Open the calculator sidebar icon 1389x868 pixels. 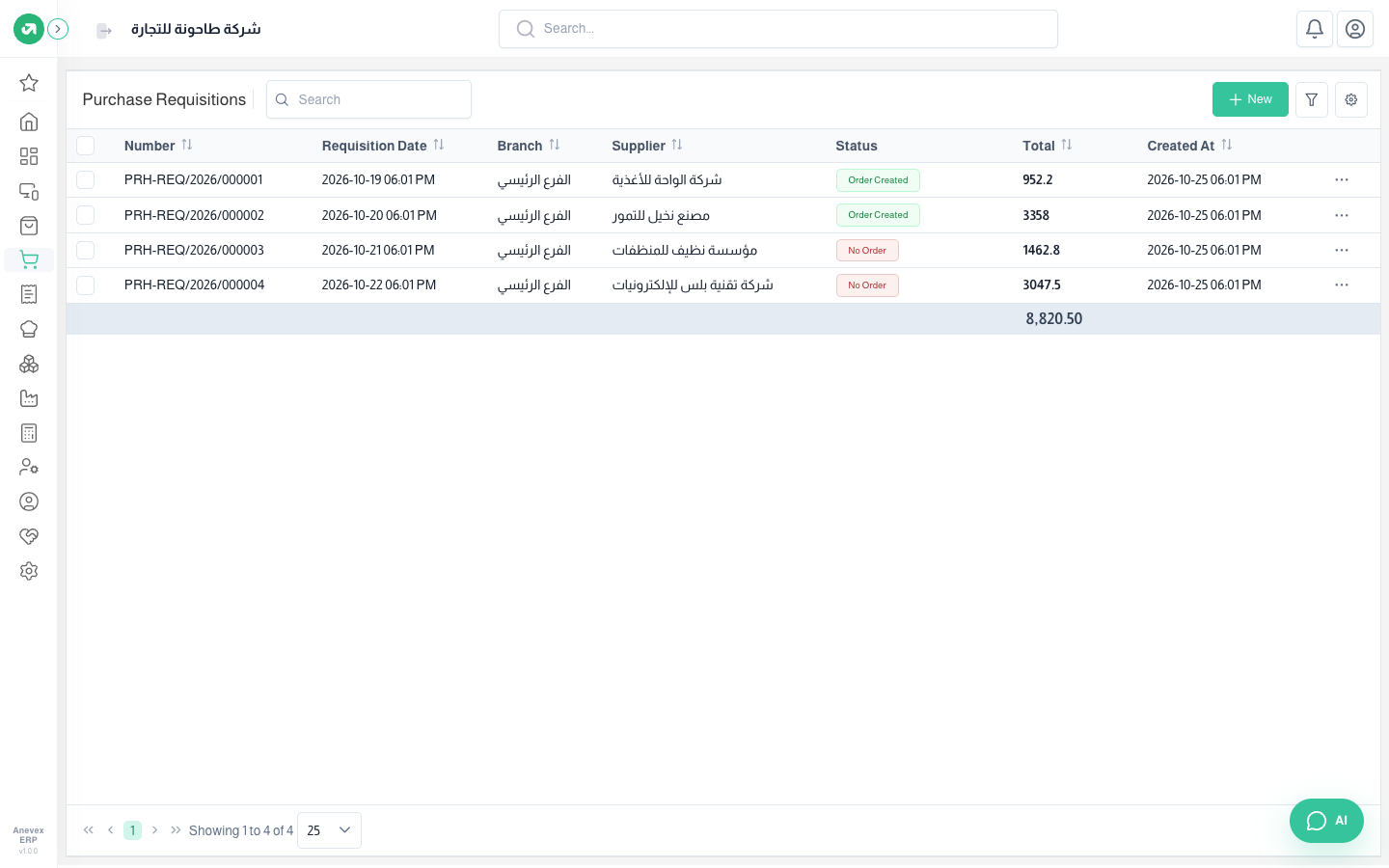pyautogui.click(x=29, y=433)
